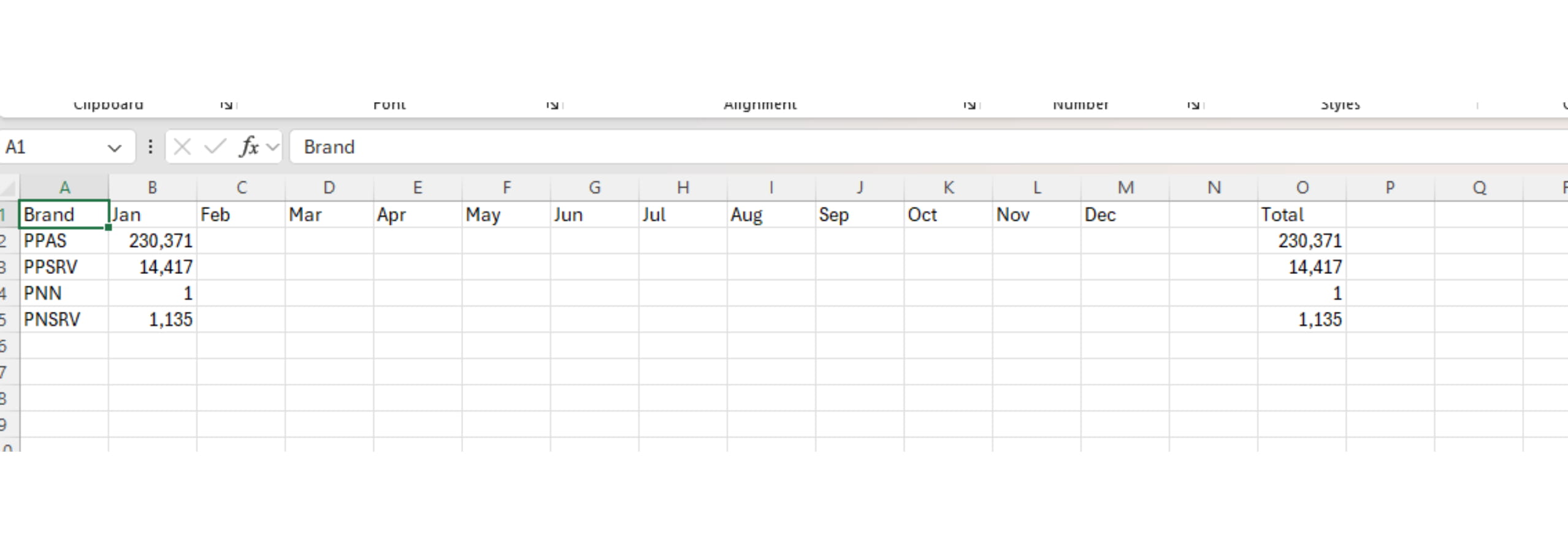Open the Number format dialog launcher
The width and height of the screenshot is (1568, 554).
pos(1193,105)
